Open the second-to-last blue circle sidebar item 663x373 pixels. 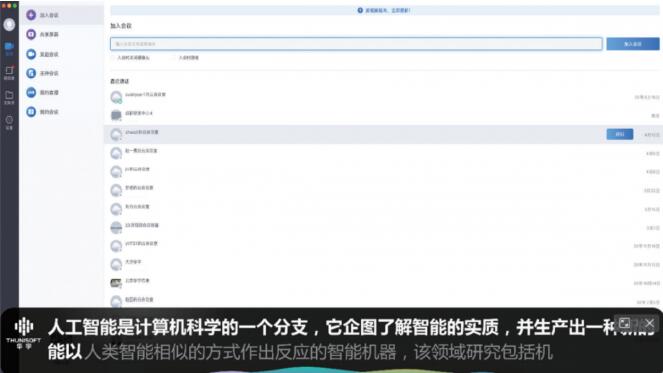[31, 92]
